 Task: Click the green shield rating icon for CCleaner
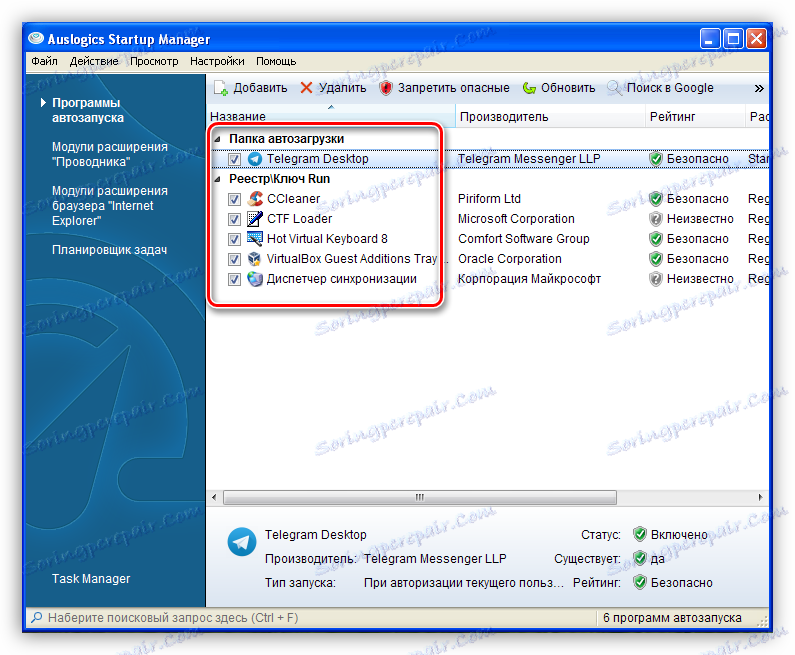pos(656,199)
